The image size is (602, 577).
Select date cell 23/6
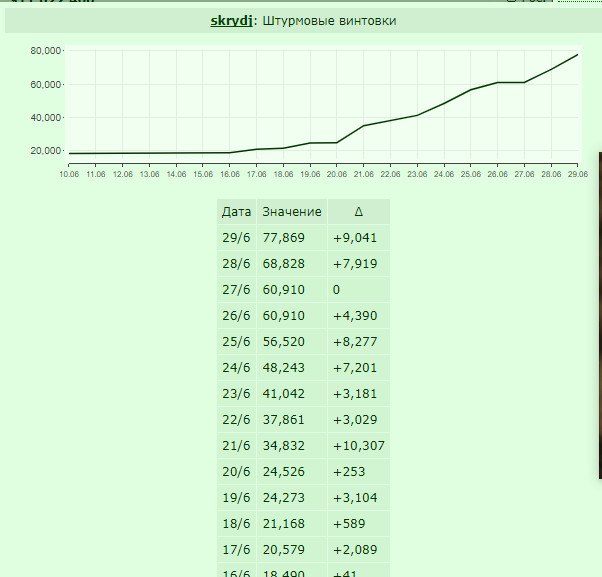tap(236, 393)
